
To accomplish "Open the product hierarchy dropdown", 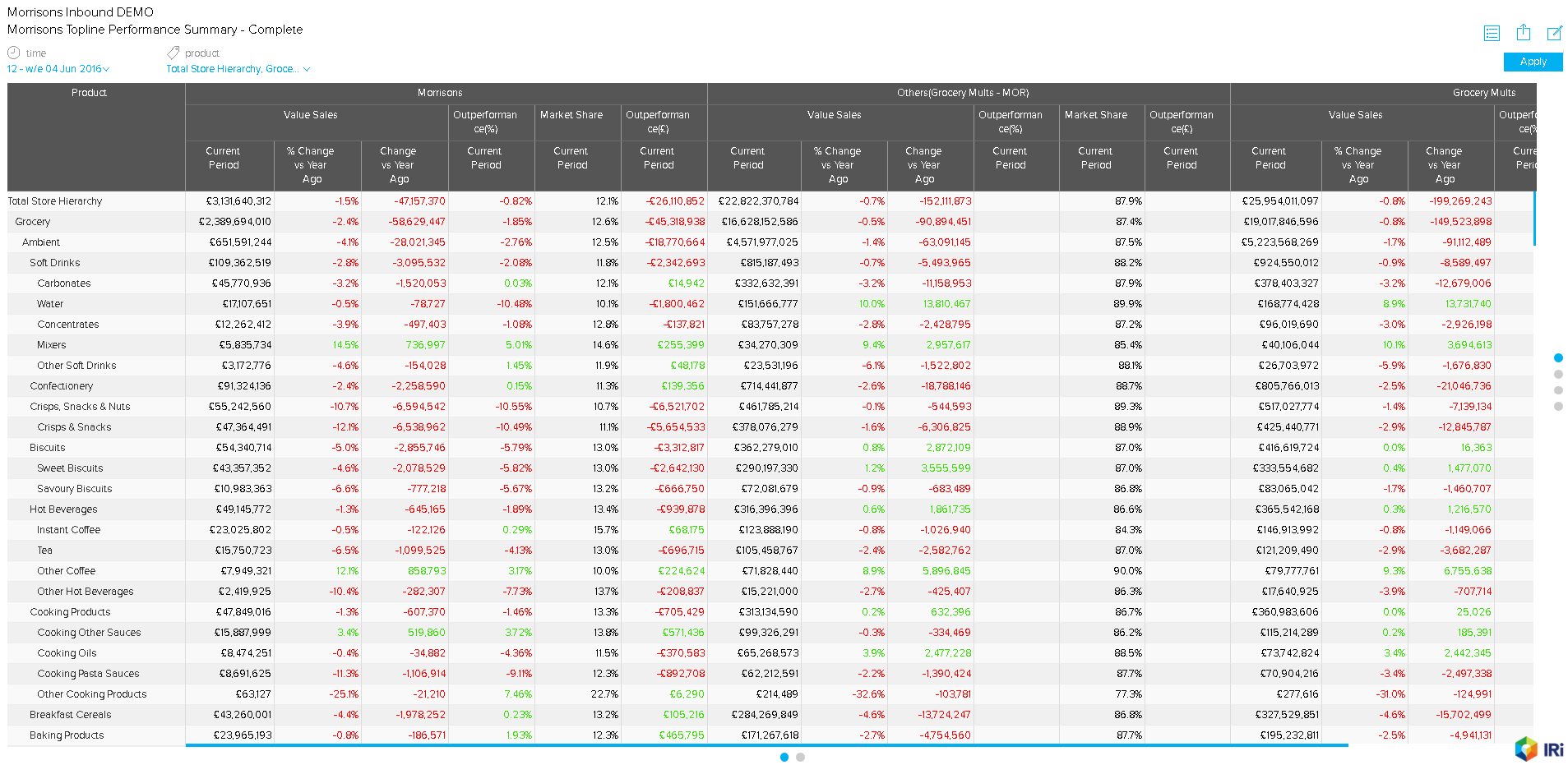I will click(238, 69).
